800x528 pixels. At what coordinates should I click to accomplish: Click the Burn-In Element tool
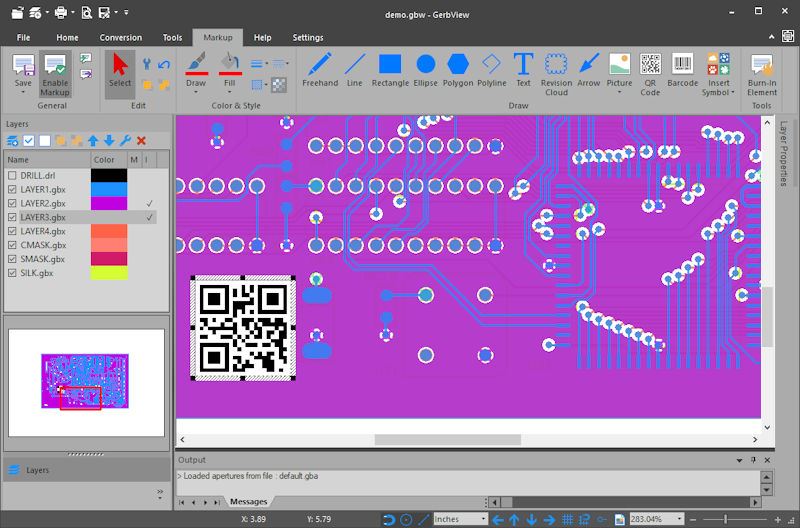(762, 74)
